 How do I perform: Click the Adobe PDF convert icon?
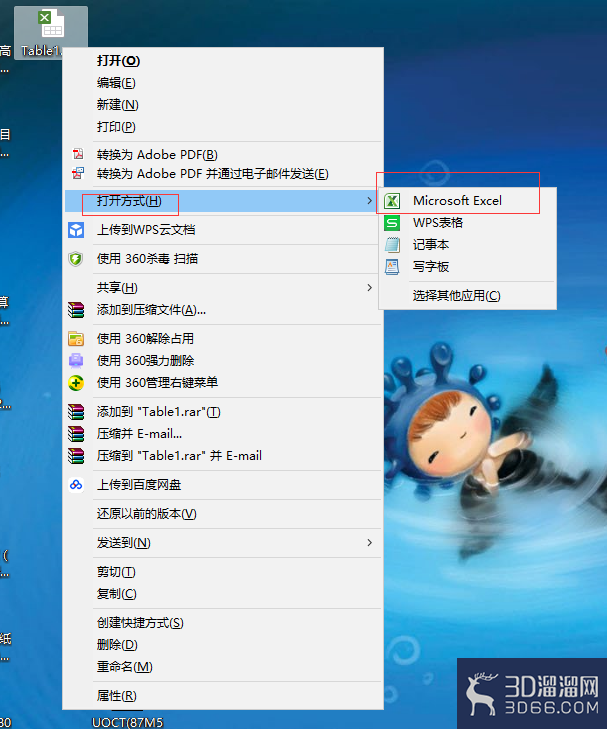tap(78, 154)
